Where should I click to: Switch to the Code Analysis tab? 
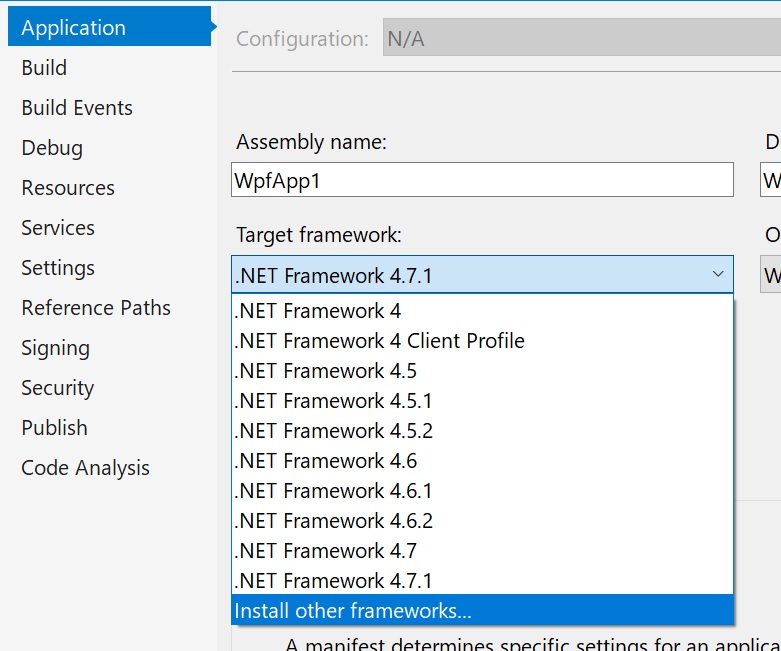coord(86,468)
